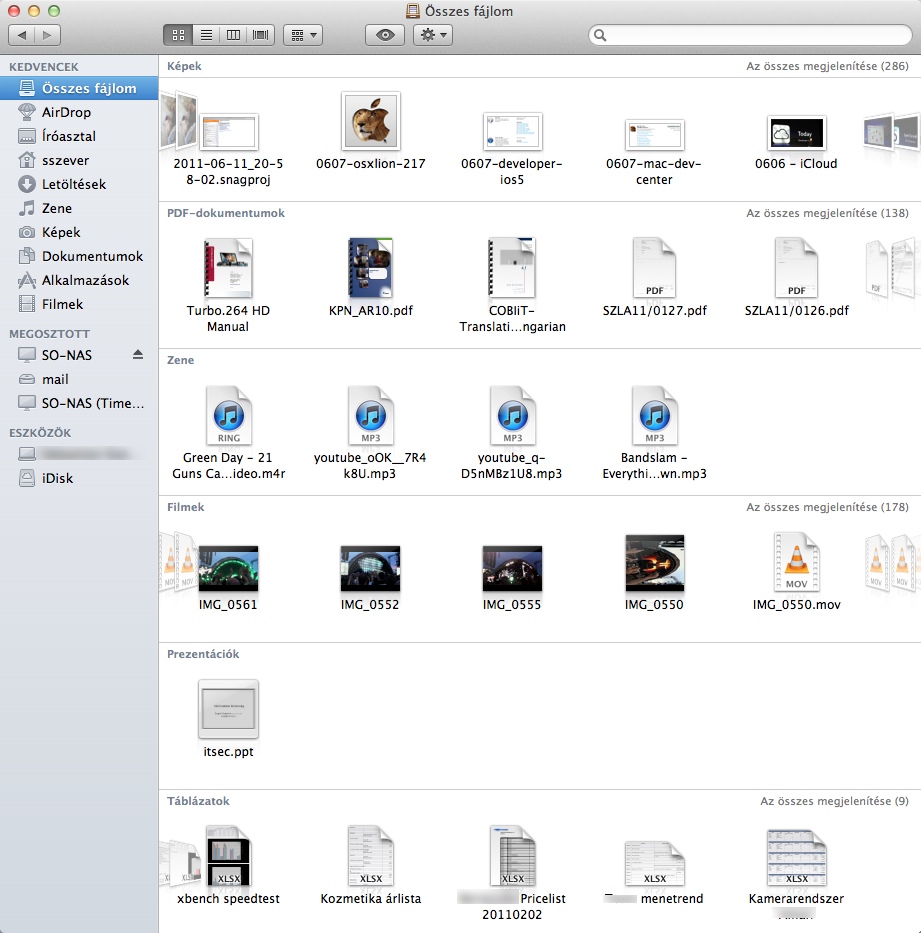921x933 pixels.
Task: Select the COBIiT Translation PDF
Action: tap(512, 268)
